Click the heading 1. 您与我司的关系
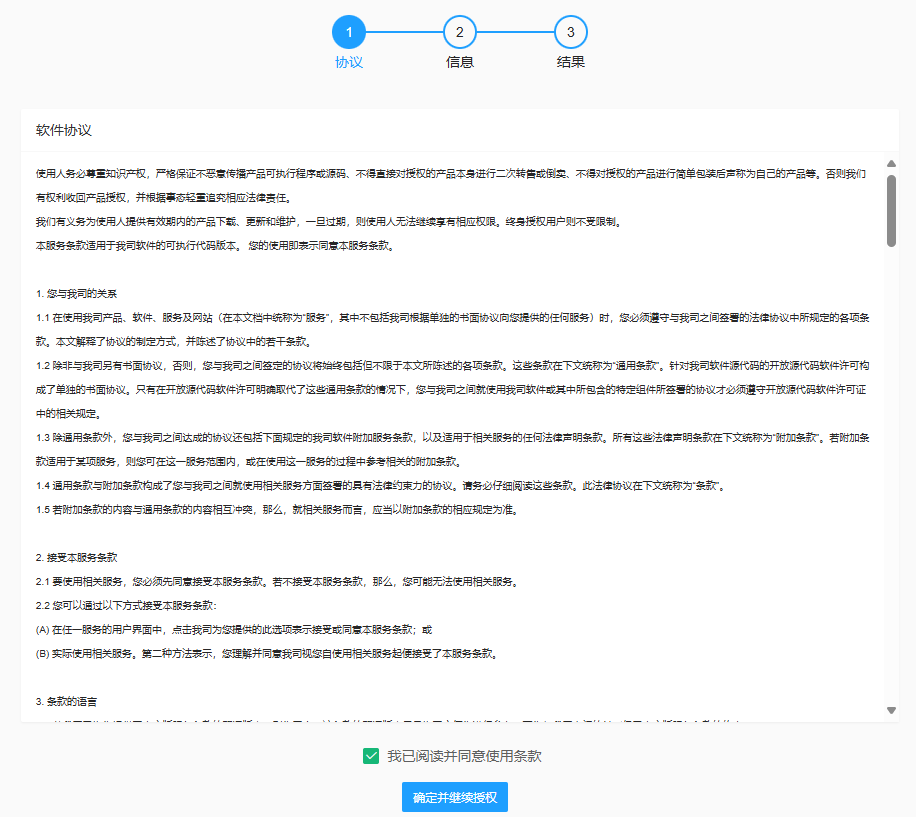The image size is (916, 817). [x=76, y=294]
